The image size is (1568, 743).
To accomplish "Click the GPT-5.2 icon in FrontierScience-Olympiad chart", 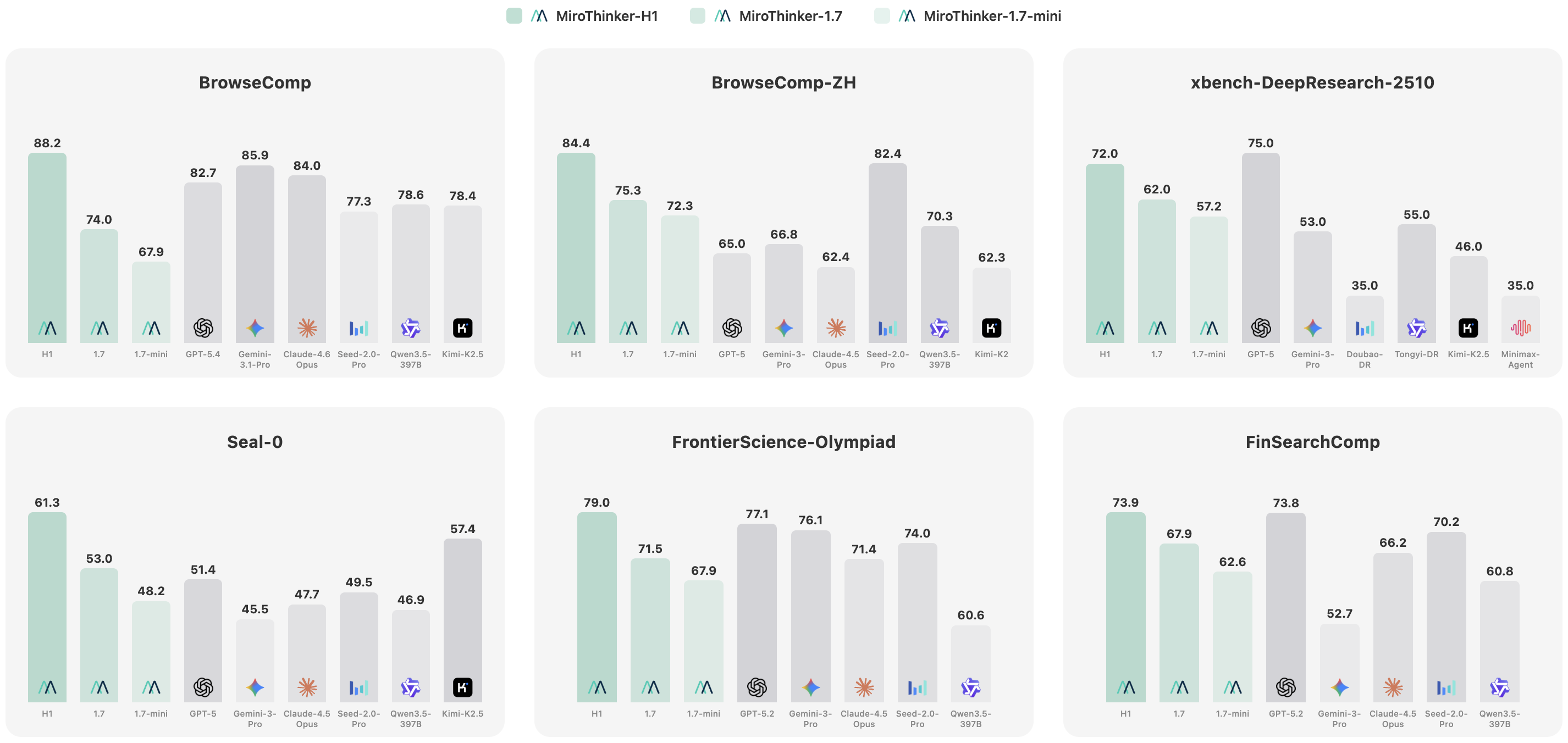I will 757,687.
